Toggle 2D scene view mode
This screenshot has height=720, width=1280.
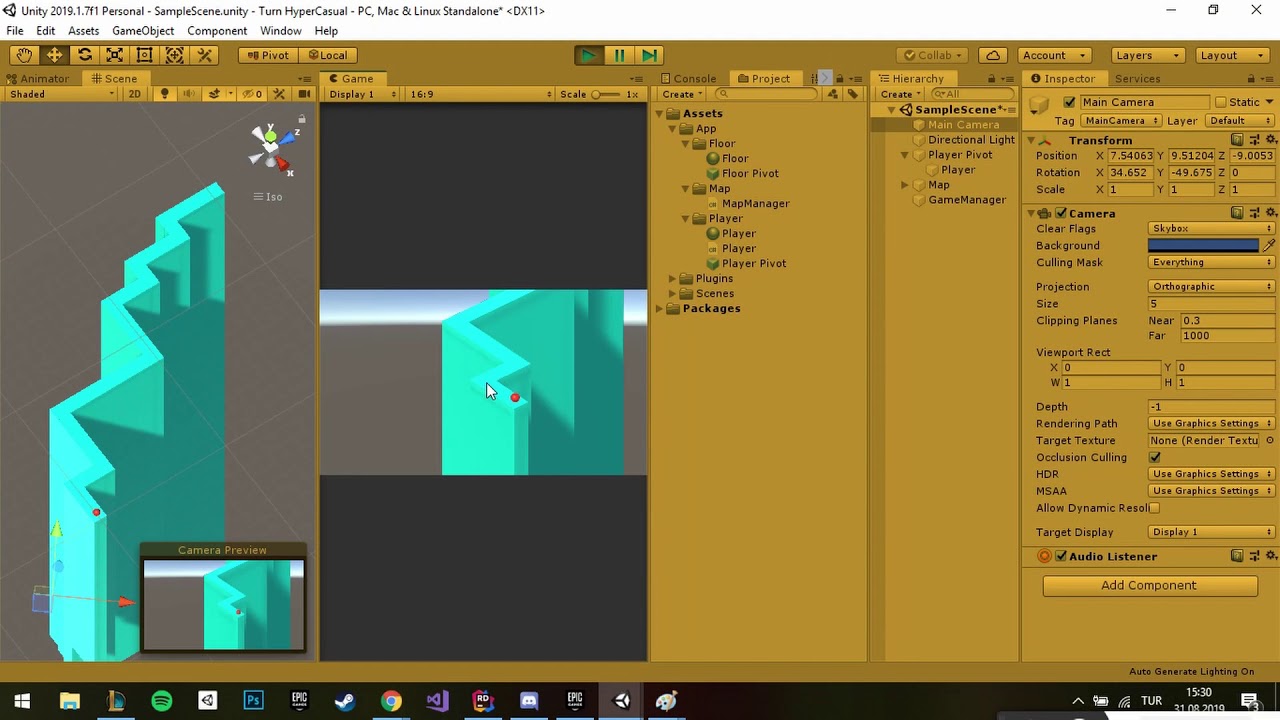(x=134, y=94)
